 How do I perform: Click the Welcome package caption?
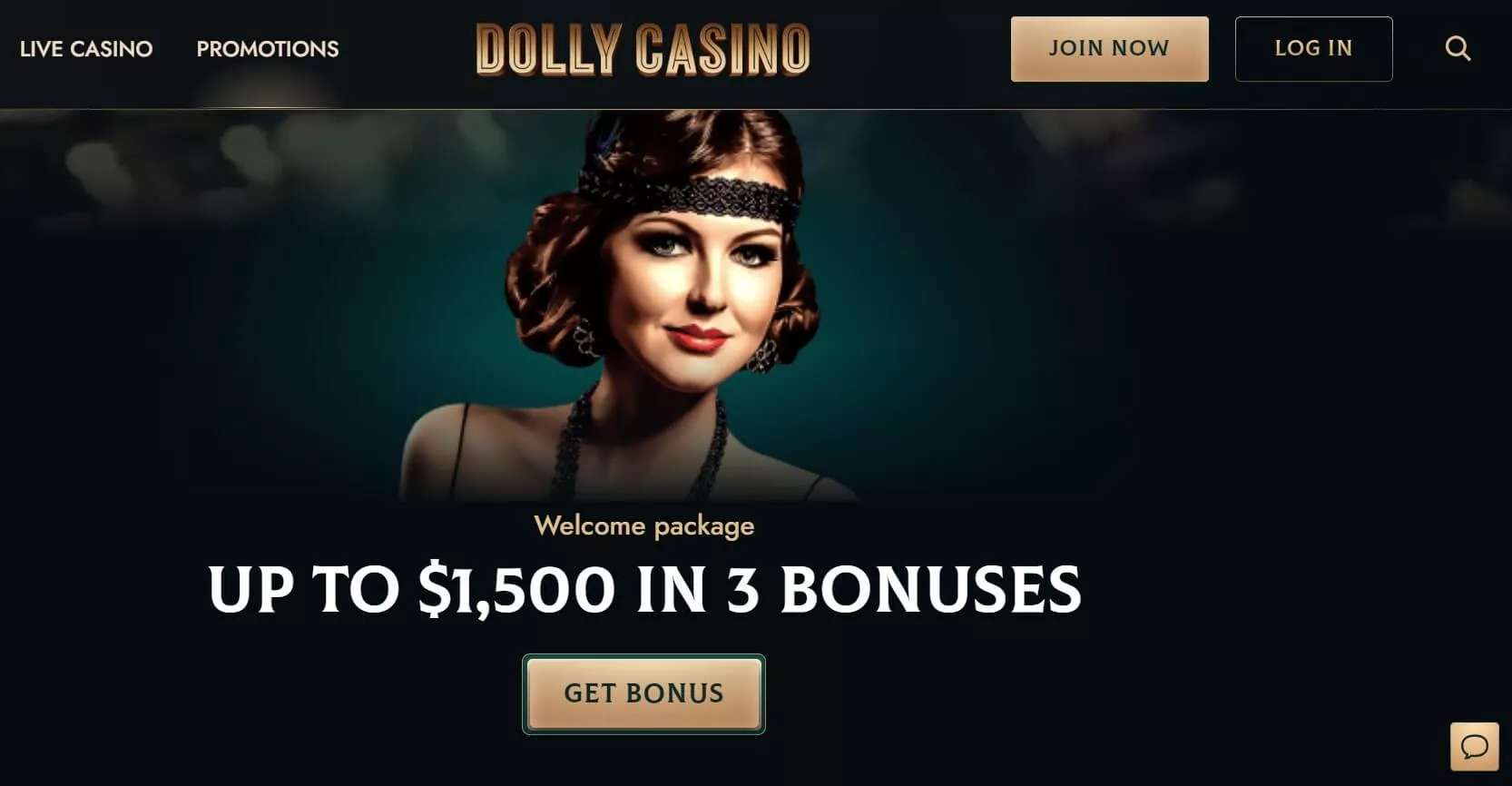(644, 526)
